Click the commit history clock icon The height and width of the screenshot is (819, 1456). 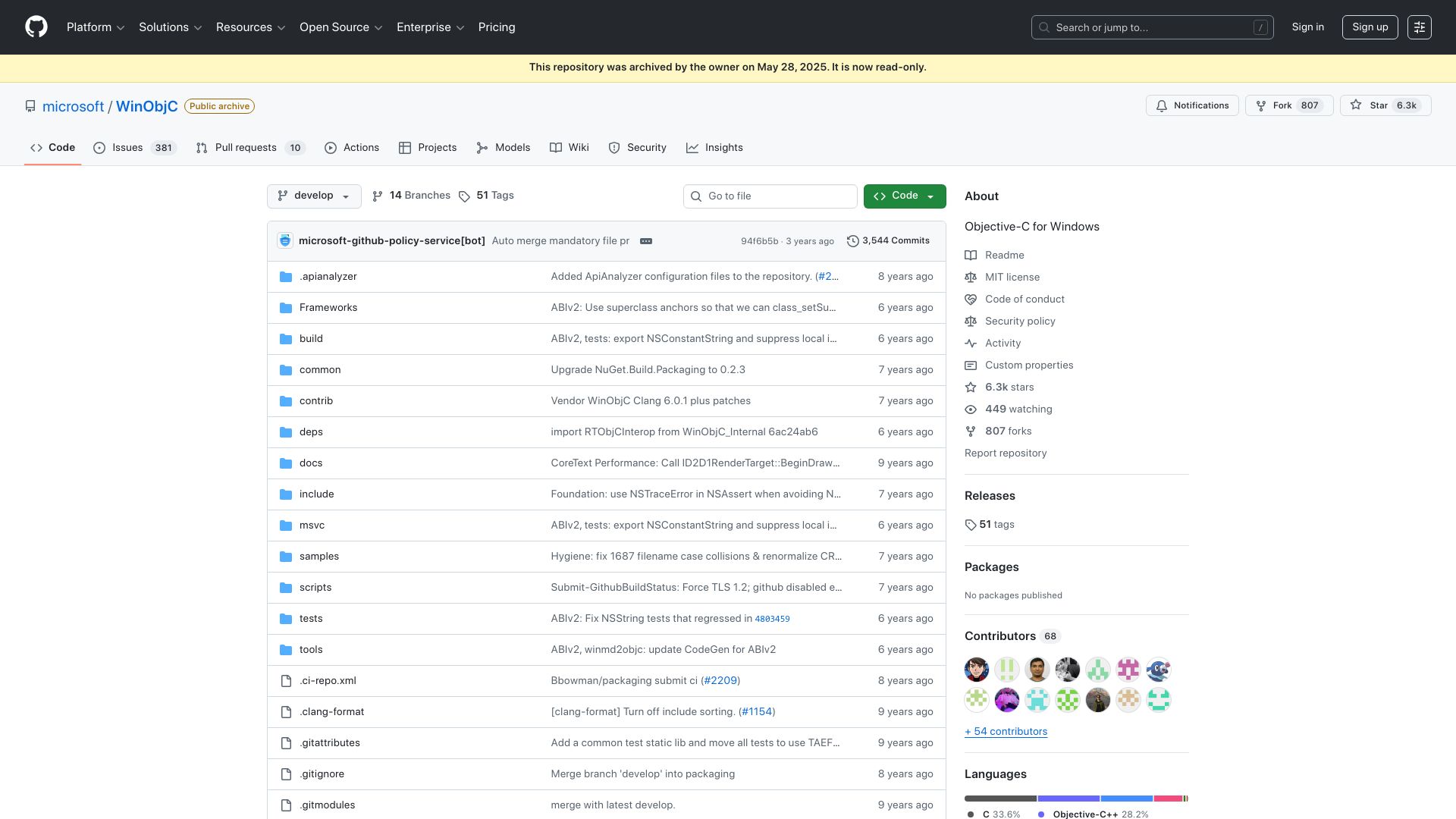(853, 241)
